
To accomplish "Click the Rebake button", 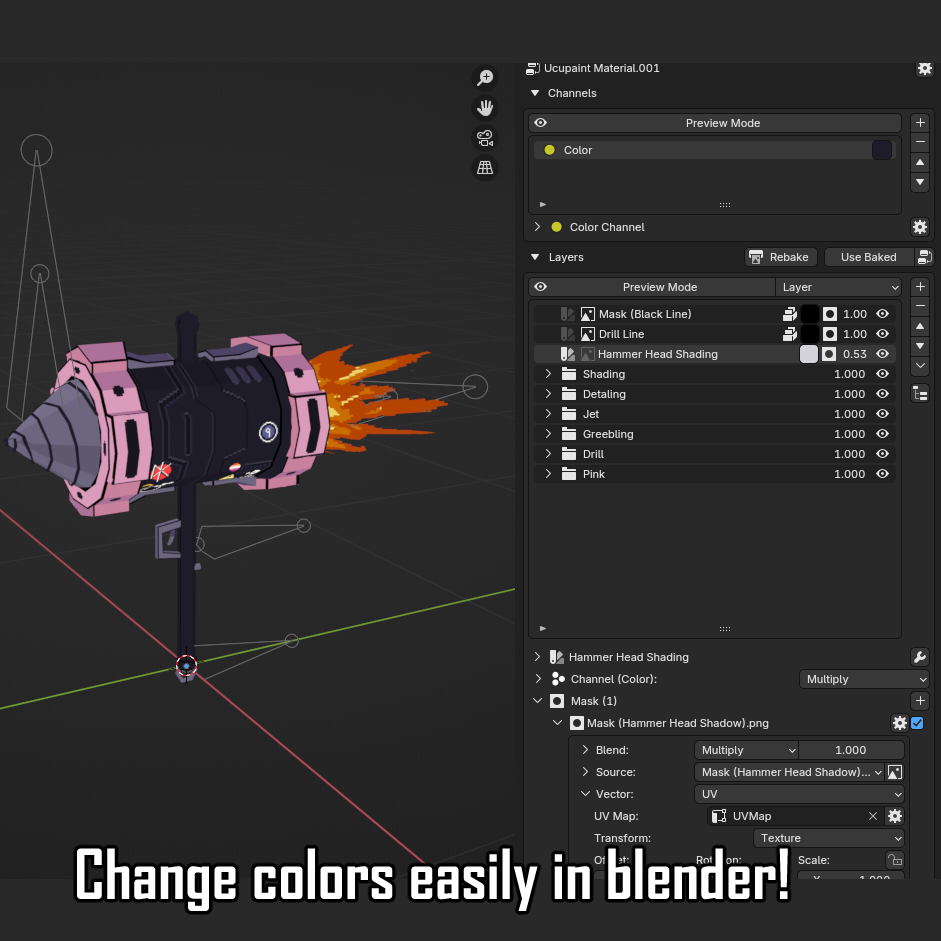I will tap(780, 257).
